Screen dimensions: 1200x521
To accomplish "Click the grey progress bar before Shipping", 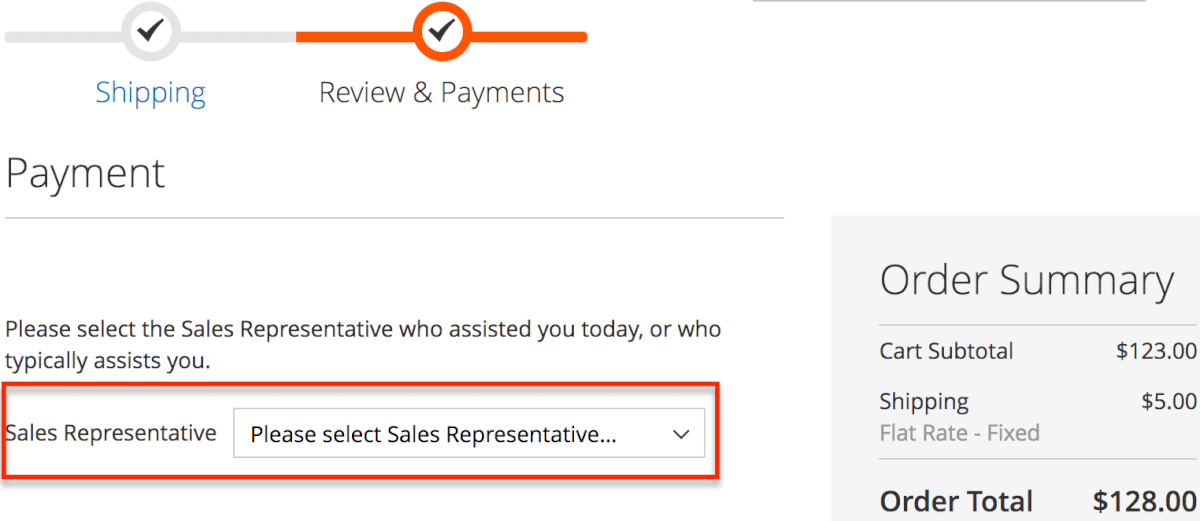I will 62,37.
